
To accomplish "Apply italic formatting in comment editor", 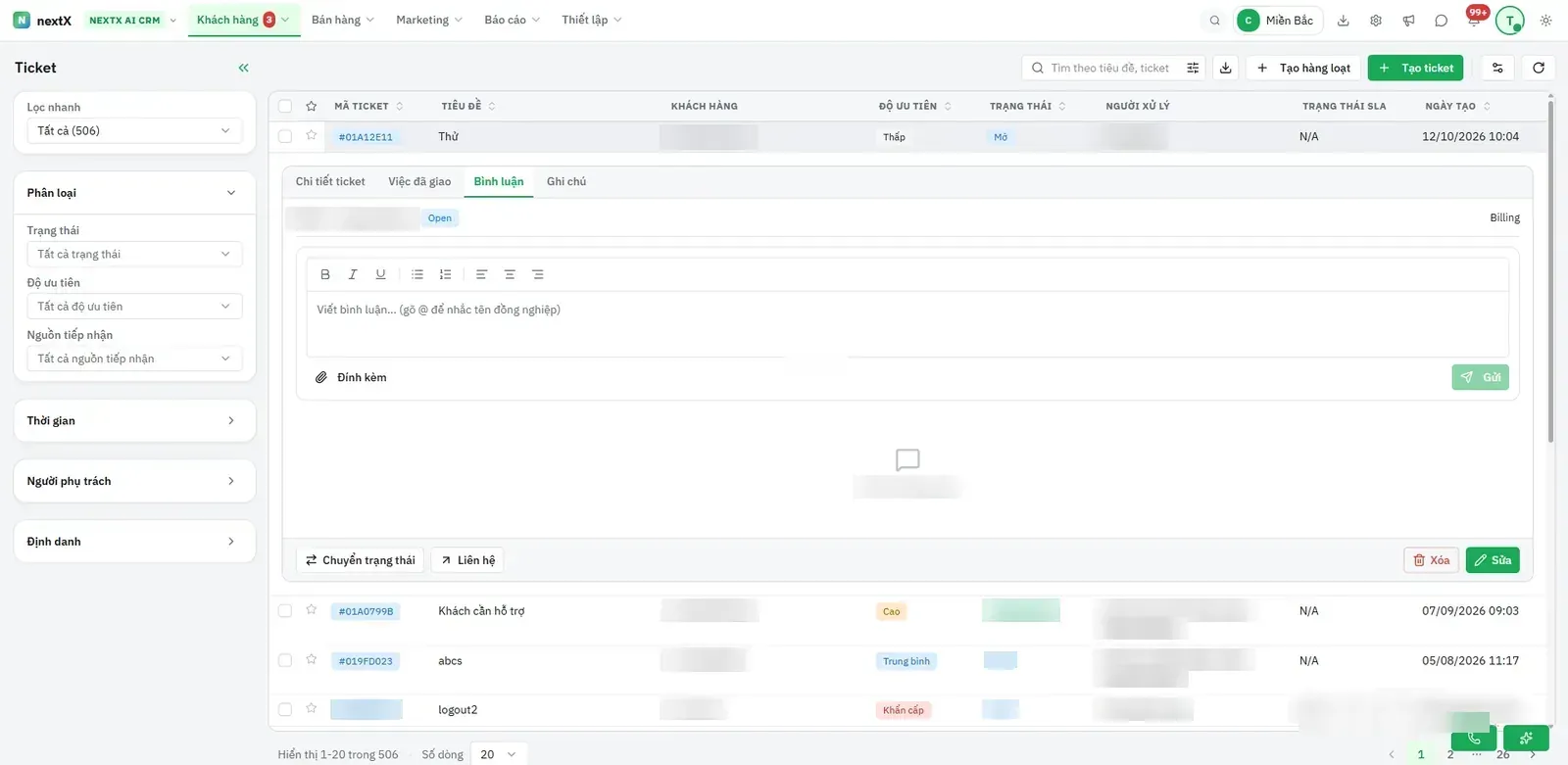I will pyautogui.click(x=353, y=274).
